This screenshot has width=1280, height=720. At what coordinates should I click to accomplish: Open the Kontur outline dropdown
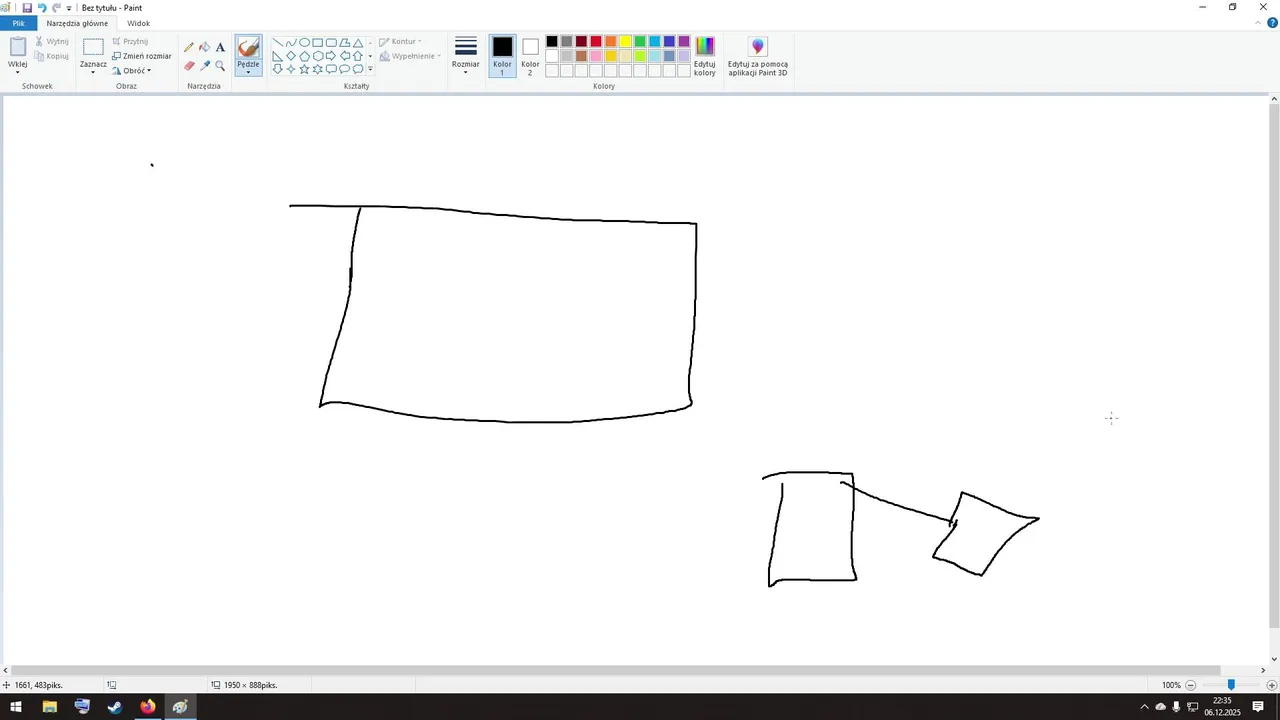point(400,42)
